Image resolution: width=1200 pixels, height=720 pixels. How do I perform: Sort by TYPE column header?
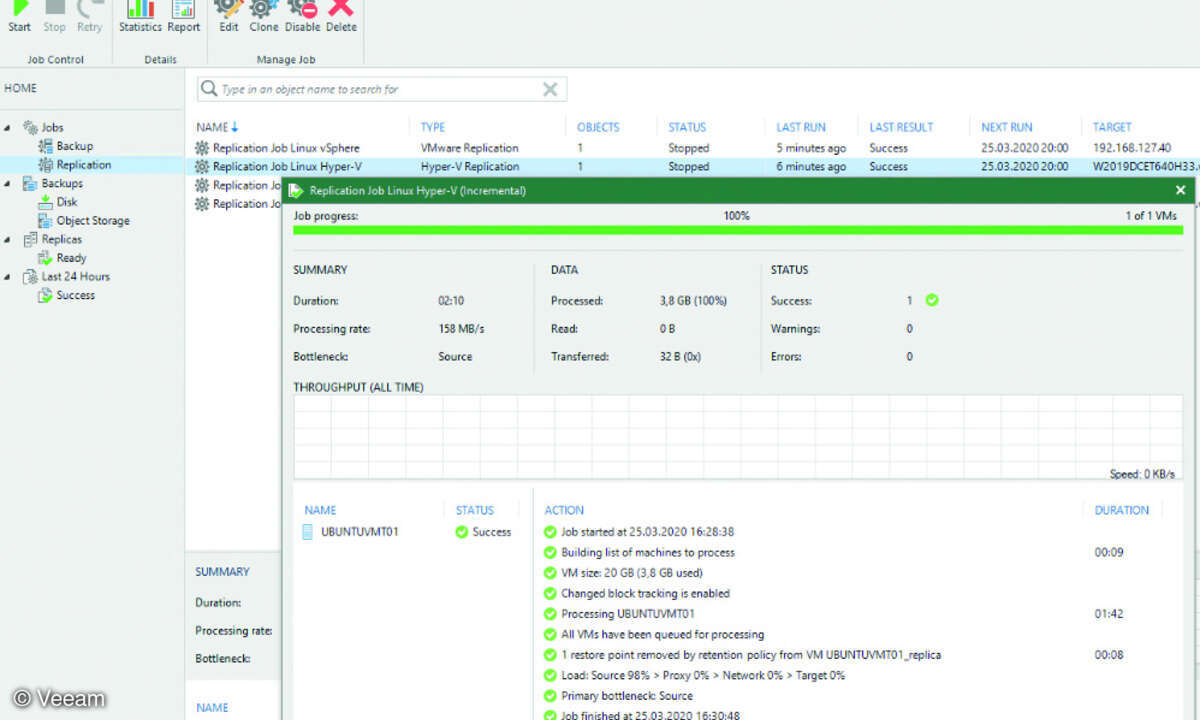[433, 127]
